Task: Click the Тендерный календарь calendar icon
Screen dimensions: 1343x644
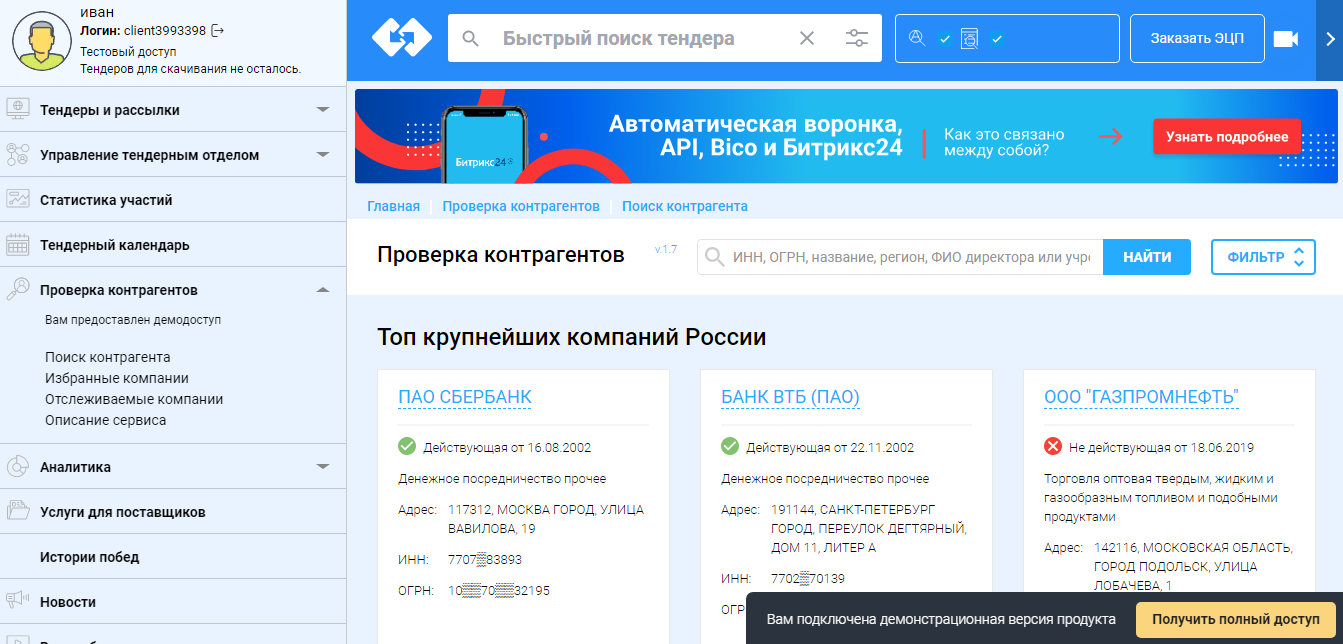Action: coord(18,244)
